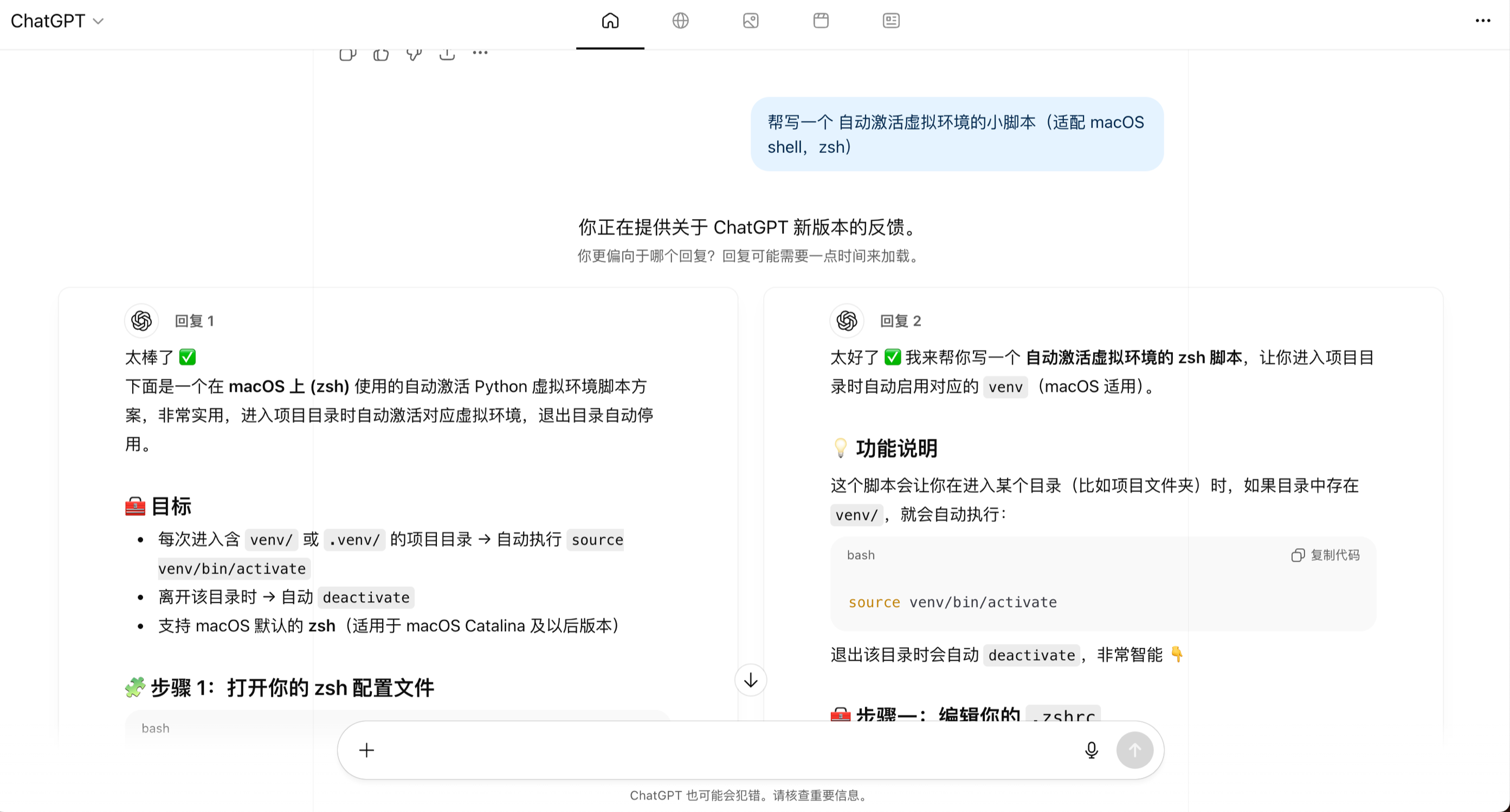Open more actions for previous response
1510x812 pixels.
pos(480,53)
